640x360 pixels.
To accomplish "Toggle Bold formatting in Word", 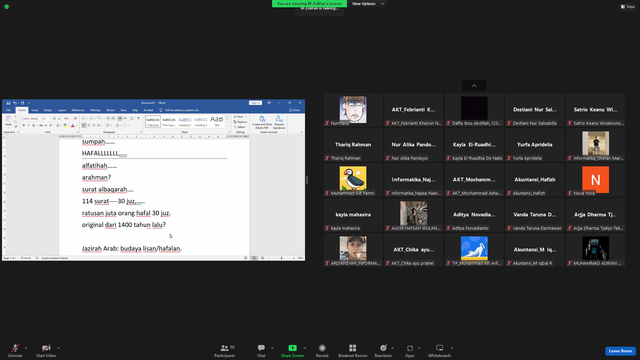I will 24,125.
